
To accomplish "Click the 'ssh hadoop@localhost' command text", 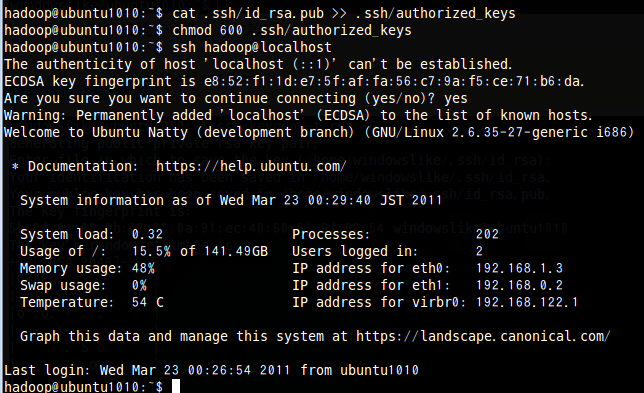I will [x=252, y=47].
